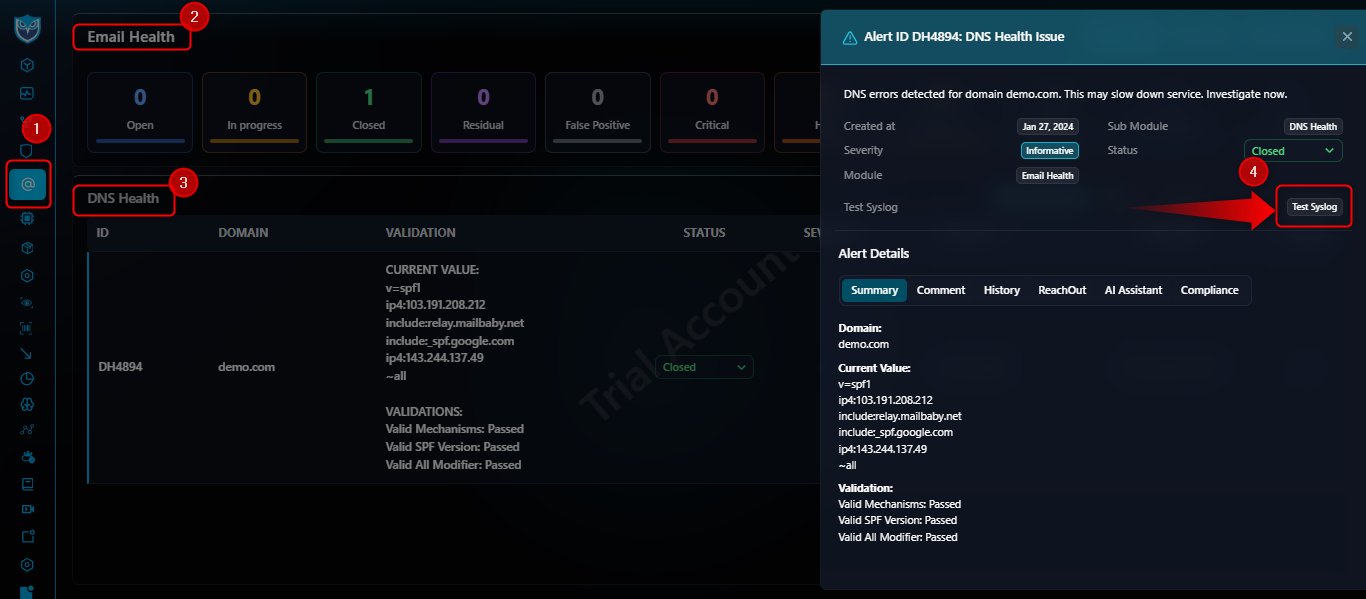The image size is (1366, 599).
Task: Click the warning triangle icon in the alert header
Action: (x=850, y=37)
